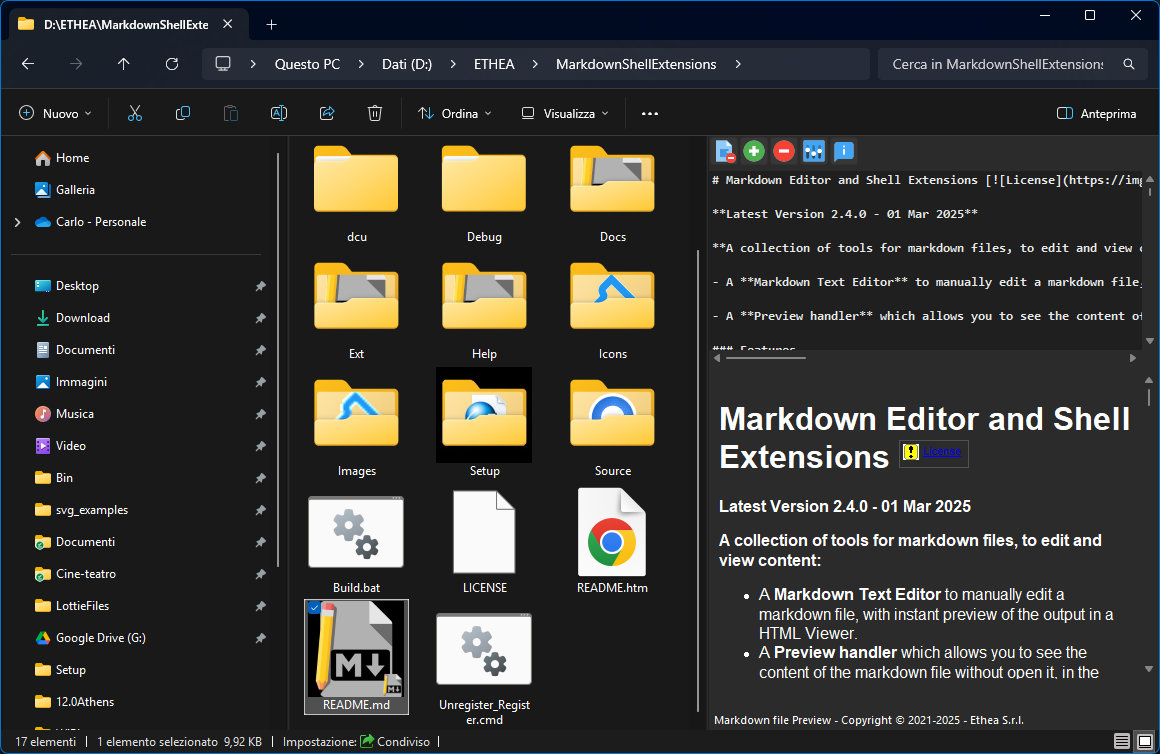Open the Nuovo dropdown menu

(55, 113)
